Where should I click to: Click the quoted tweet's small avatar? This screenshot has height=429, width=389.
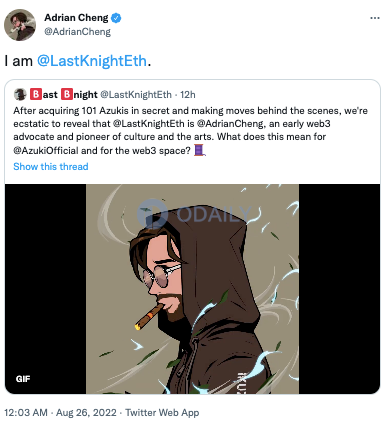pos(20,95)
